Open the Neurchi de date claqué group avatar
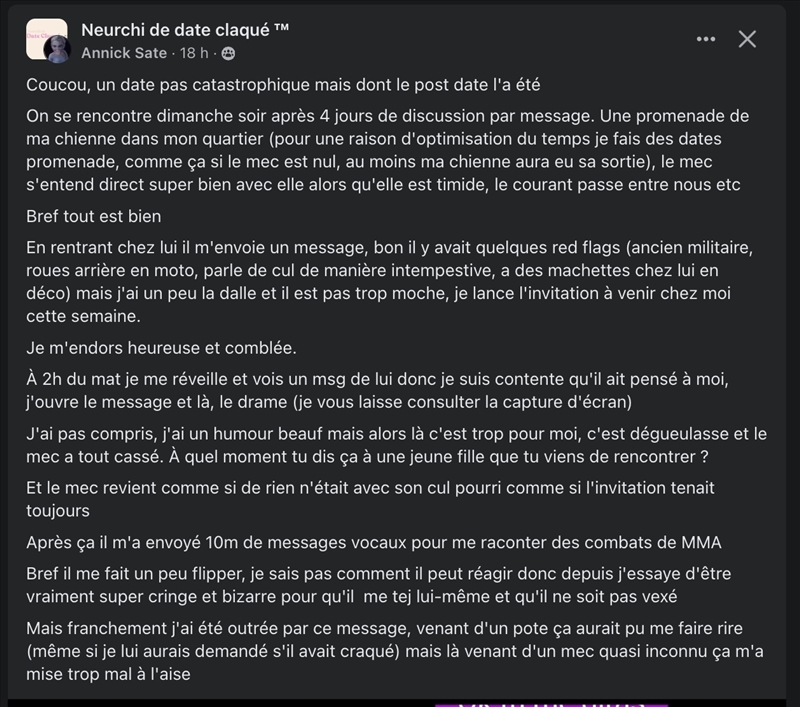 pyautogui.click(x=47, y=40)
